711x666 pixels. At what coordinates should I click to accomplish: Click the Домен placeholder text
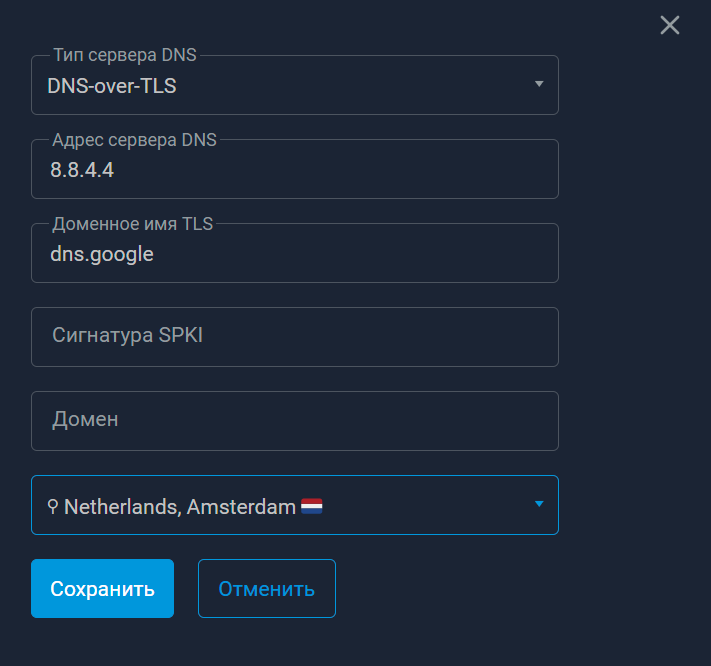[x=85, y=419]
